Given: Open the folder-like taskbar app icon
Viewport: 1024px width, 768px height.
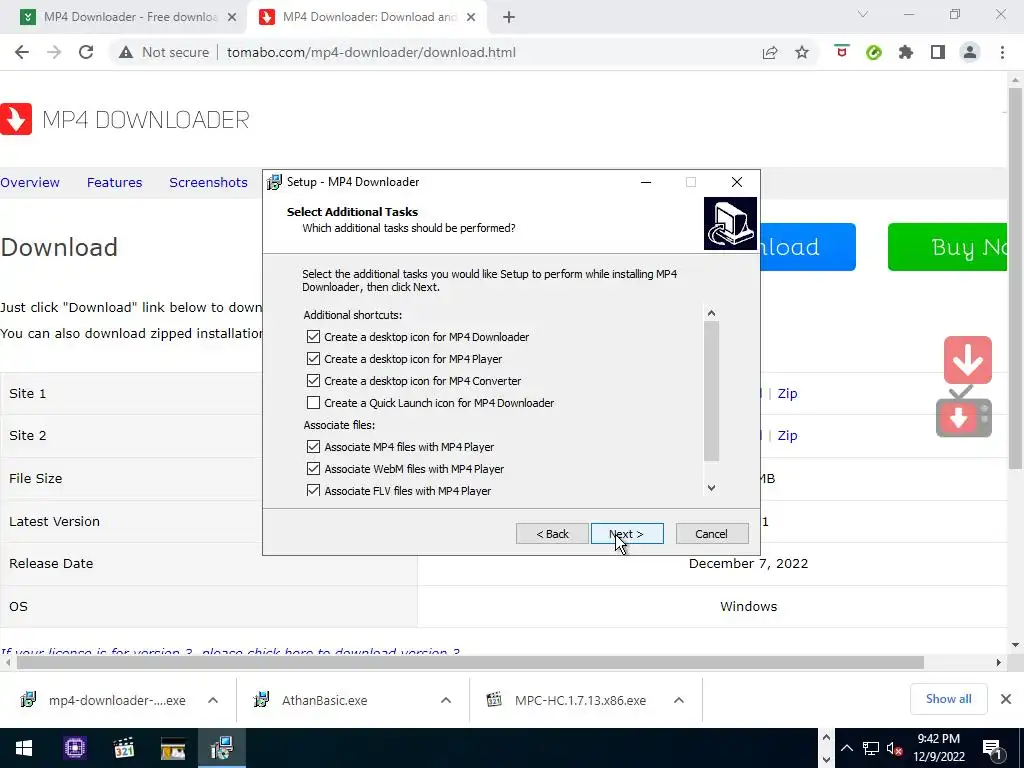Looking at the screenshot, I should [x=172, y=748].
